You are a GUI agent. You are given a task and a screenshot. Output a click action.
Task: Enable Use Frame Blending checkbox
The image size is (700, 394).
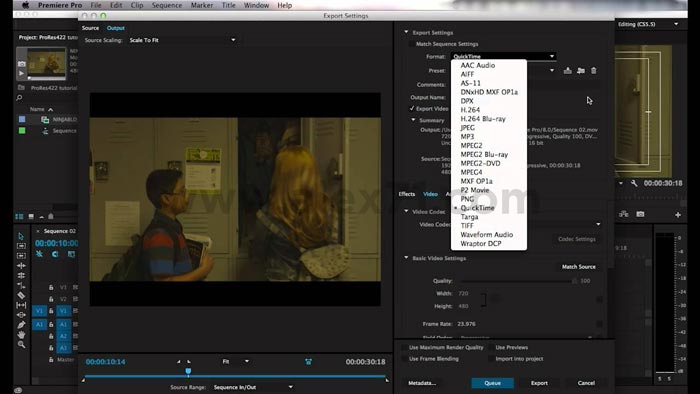404,359
